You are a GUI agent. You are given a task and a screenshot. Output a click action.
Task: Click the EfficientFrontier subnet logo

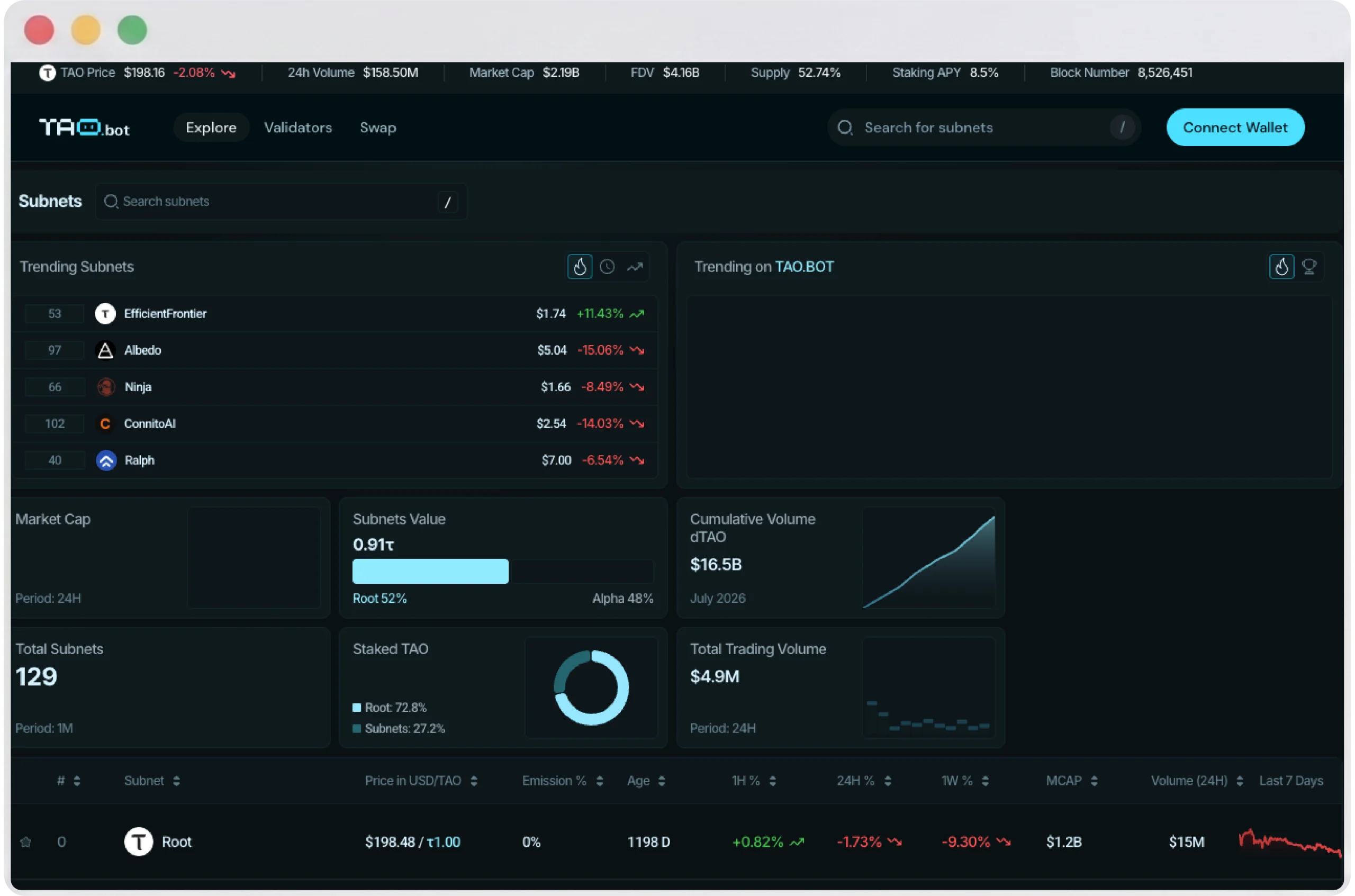pos(105,314)
